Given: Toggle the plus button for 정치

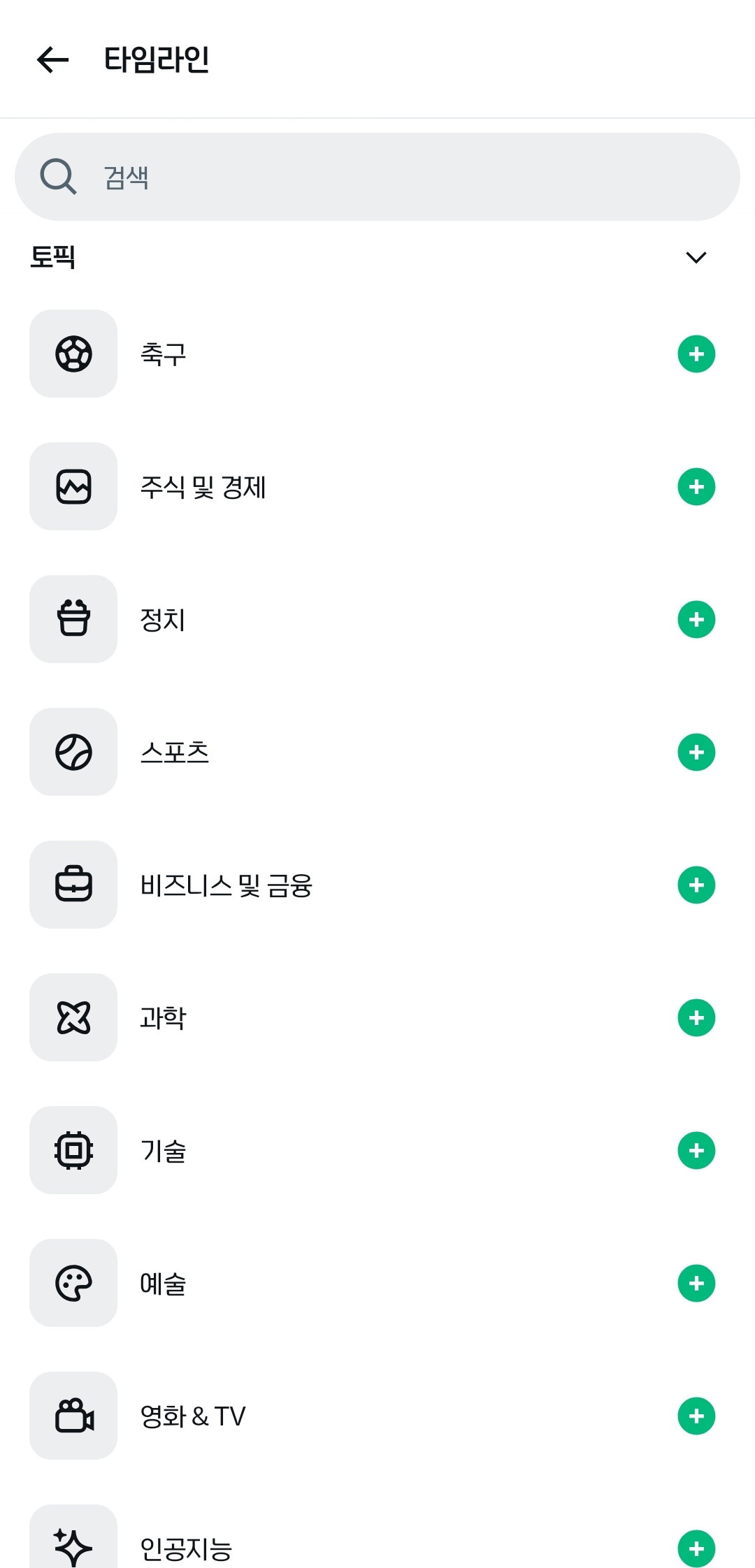Looking at the screenshot, I should [x=696, y=620].
